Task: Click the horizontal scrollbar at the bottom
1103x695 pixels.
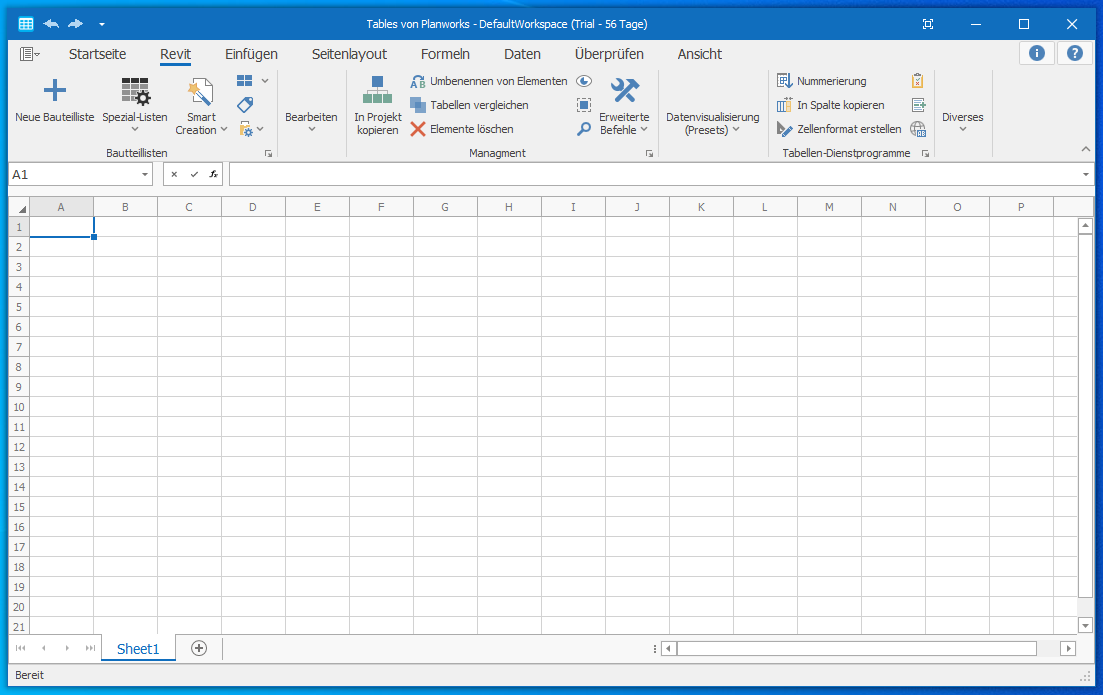Action: (x=856, y=648)
